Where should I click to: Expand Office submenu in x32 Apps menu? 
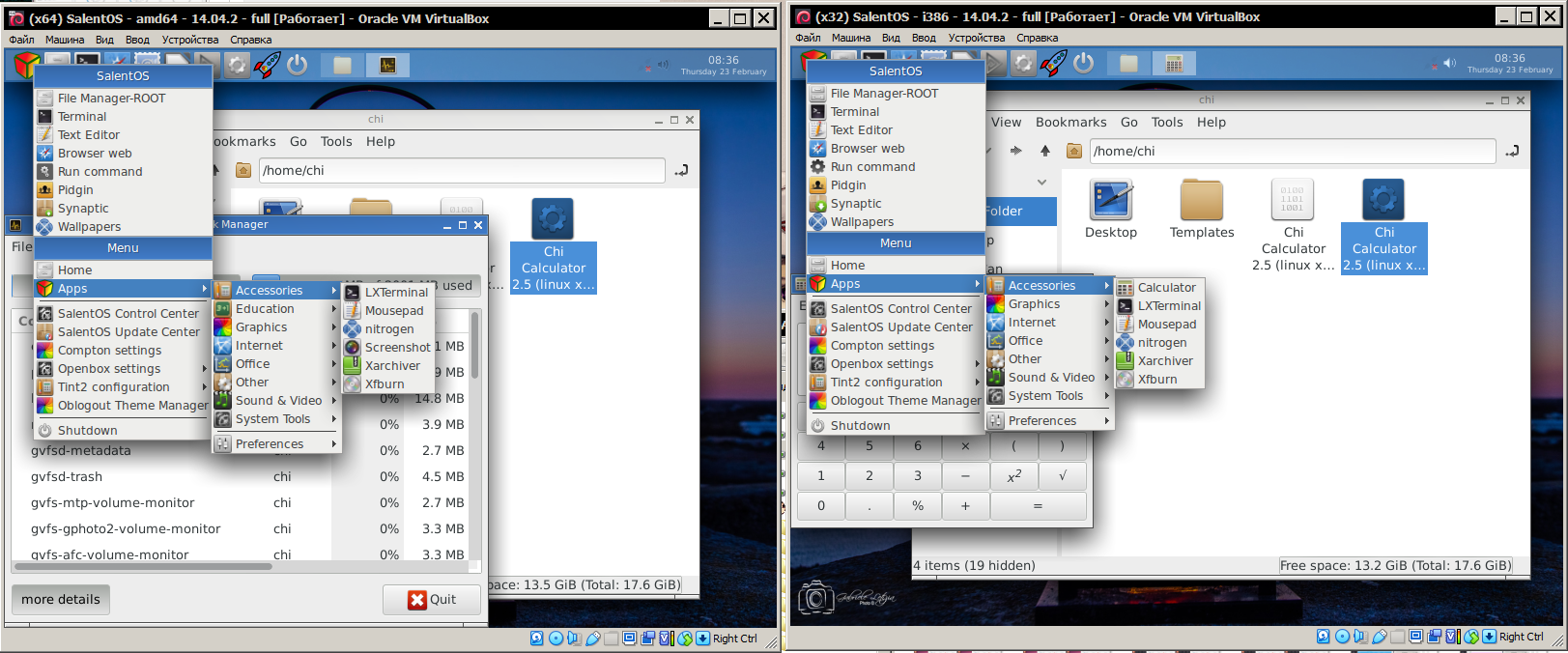[1049, 341]
